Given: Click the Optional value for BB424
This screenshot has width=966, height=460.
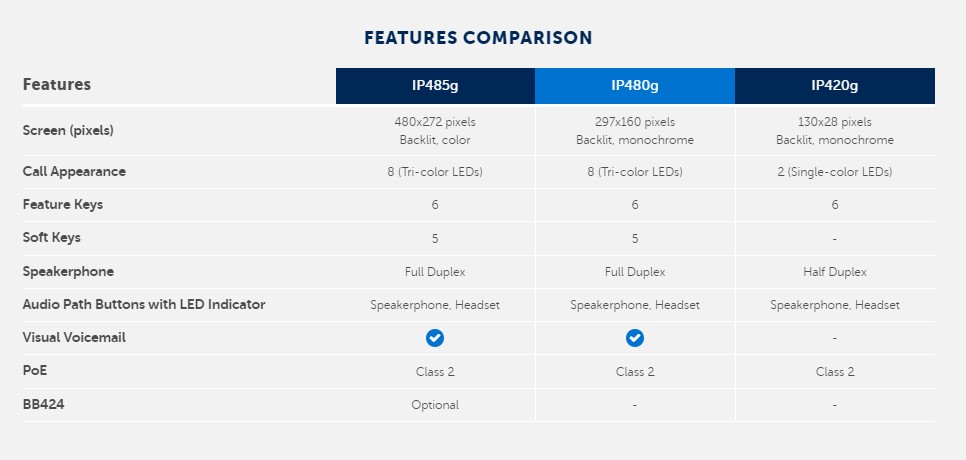Looking at the screenshot, I should pyautogui.click(x=435, y=405).
